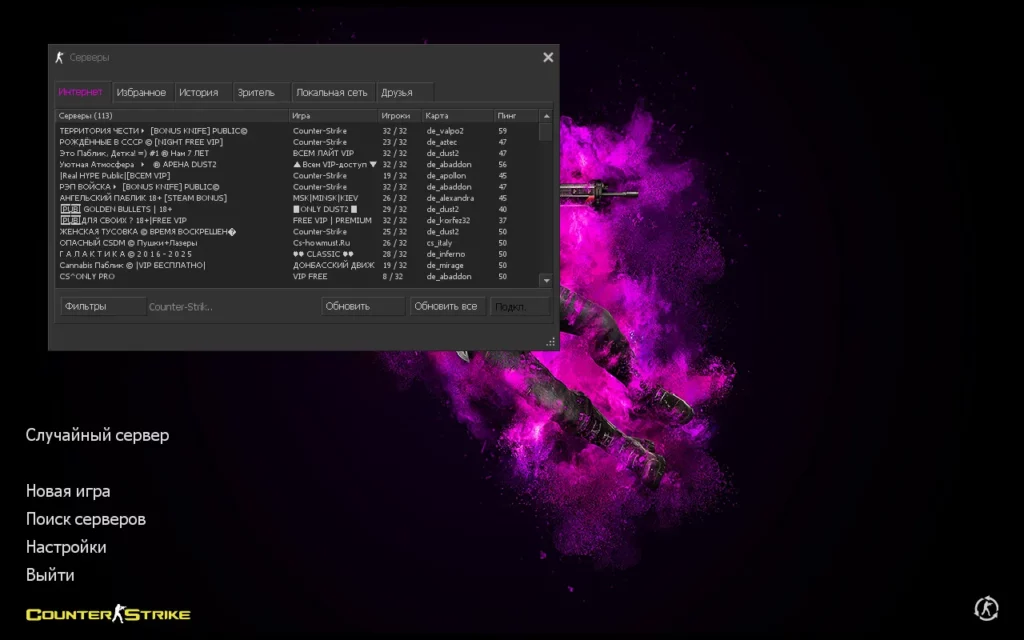Click the Counter-Strike icon in the Серверы title bar
Image resolution: width=1024 pixels, height=640 pixels.
point(60,58)
